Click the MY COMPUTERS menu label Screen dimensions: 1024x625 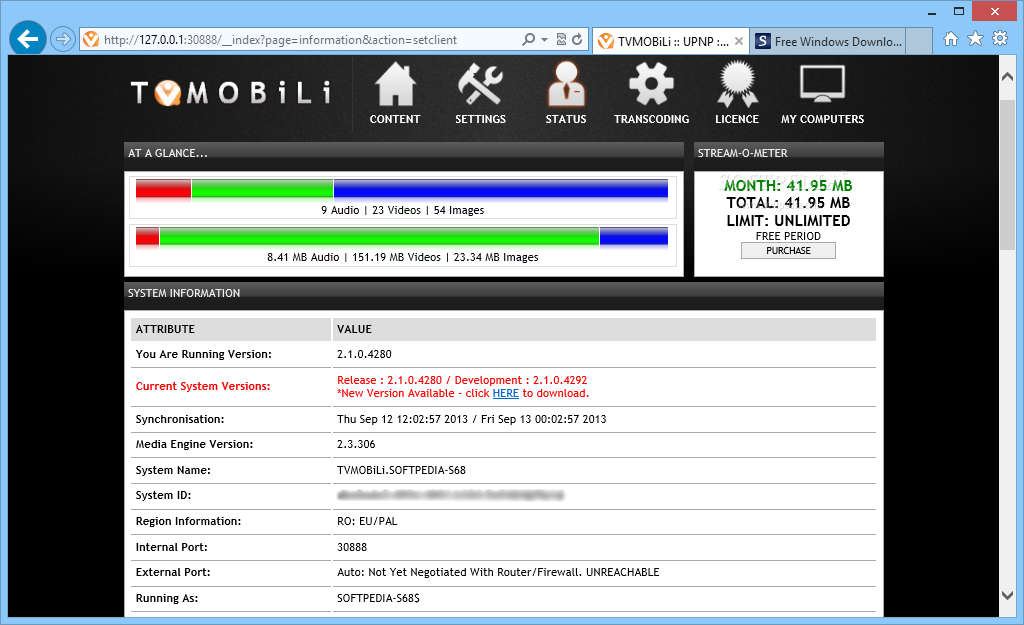click(822, 119)
